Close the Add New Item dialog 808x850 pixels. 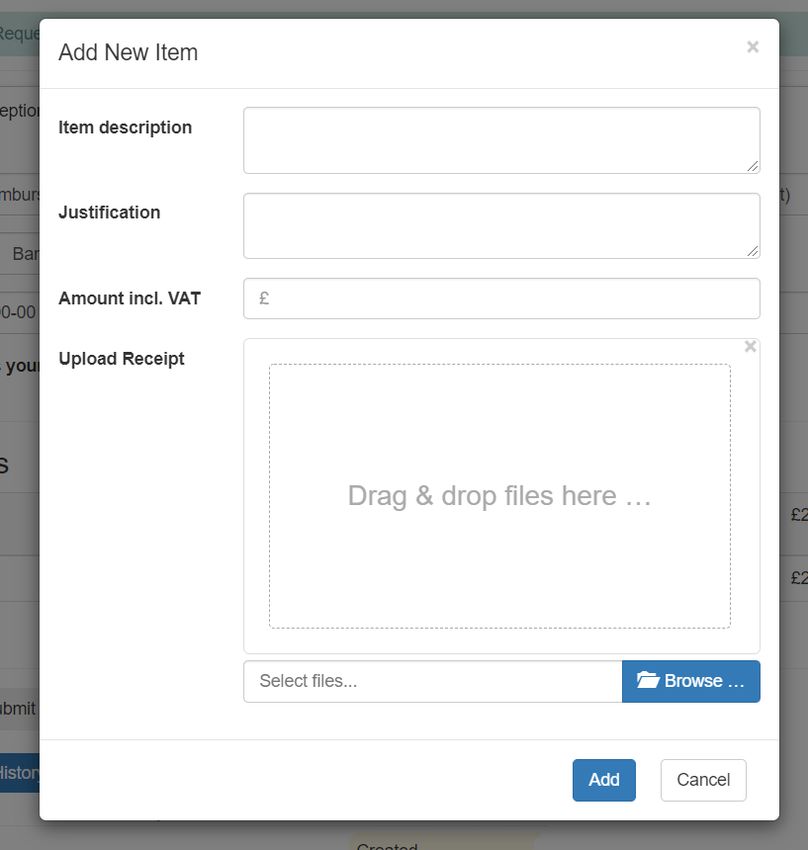pyautogui.click(x=752, y=47)
